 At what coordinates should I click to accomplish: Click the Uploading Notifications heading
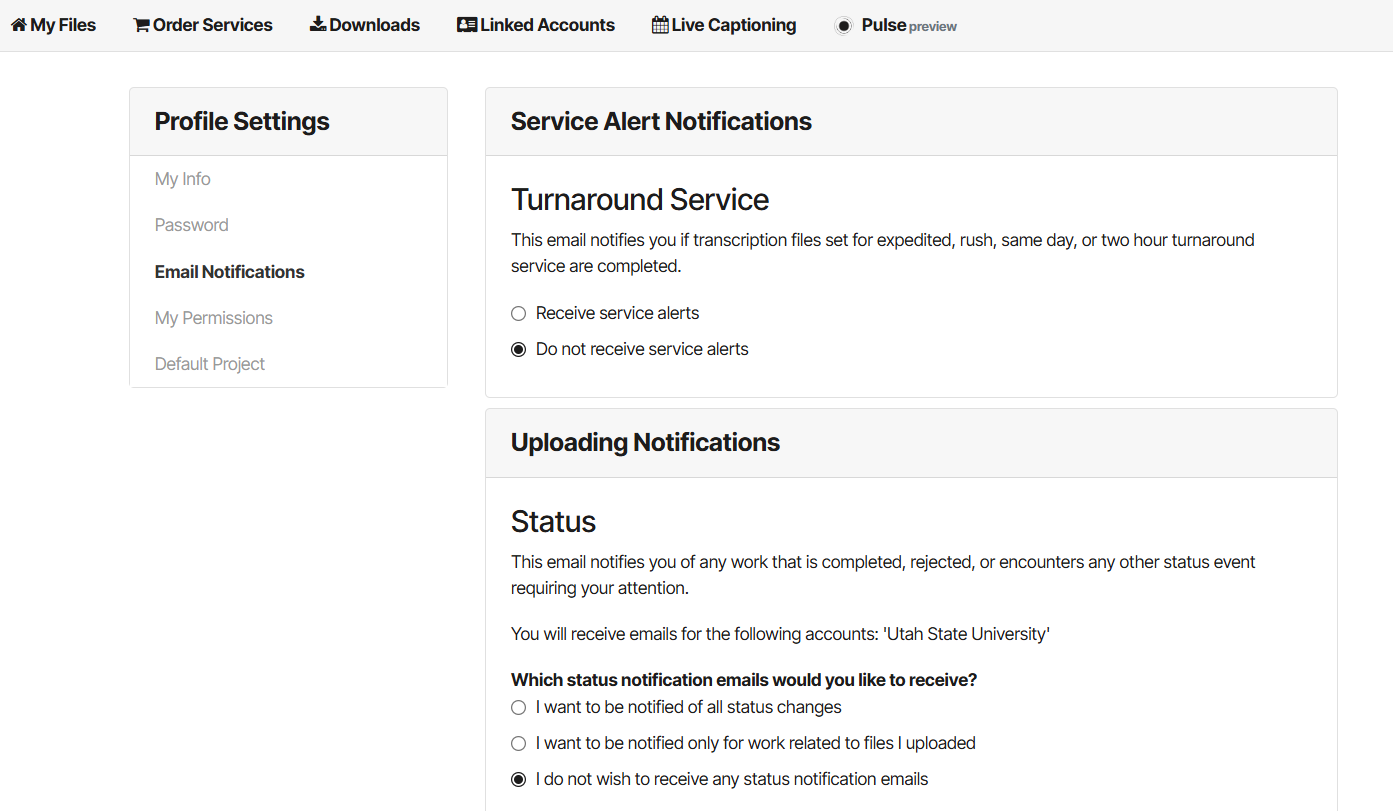645,443
